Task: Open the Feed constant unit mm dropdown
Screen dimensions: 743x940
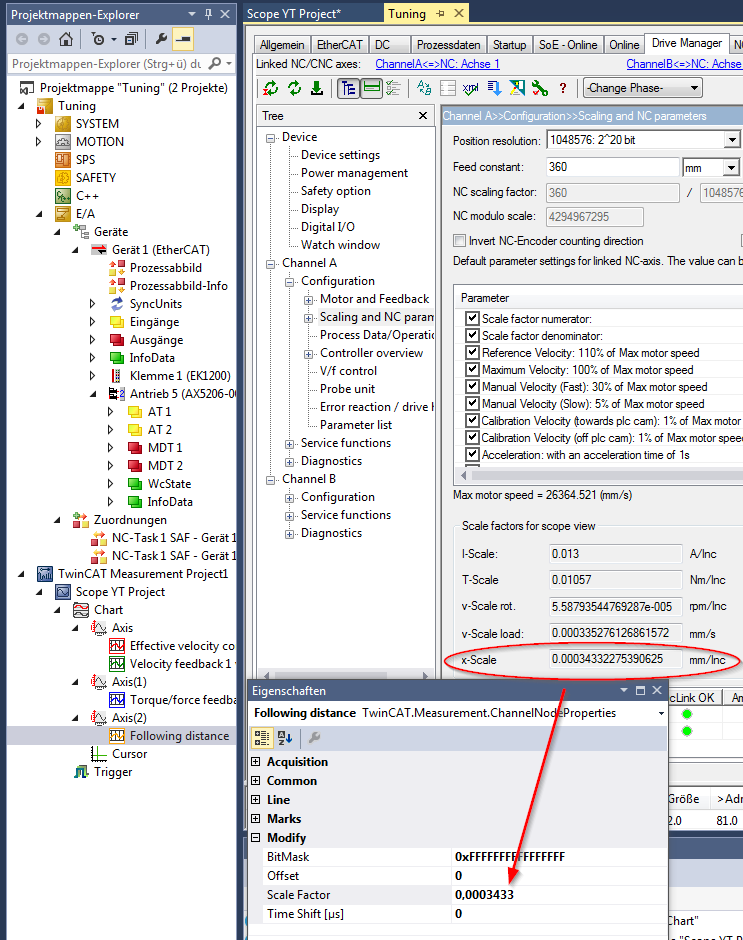Action: [730, 167]
